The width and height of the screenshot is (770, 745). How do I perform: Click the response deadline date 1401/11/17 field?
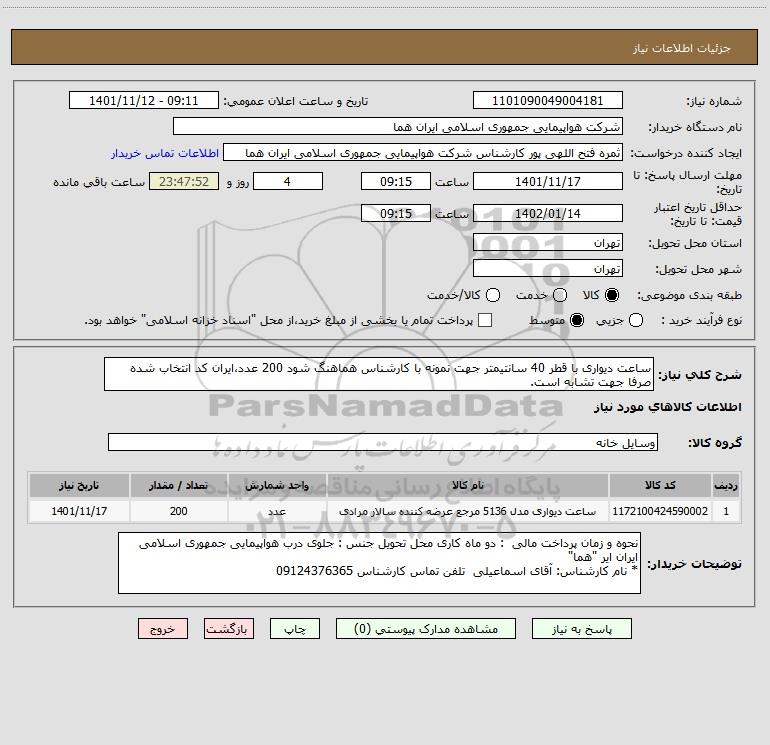pos(548,182)
